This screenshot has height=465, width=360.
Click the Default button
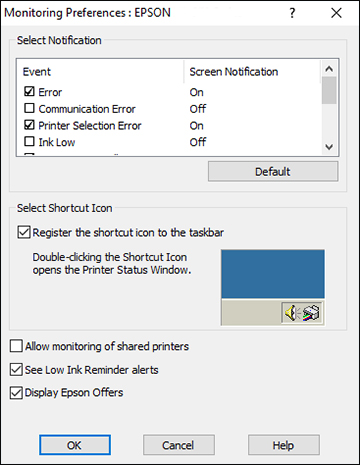pyautogui.click(x=273, y=172)
